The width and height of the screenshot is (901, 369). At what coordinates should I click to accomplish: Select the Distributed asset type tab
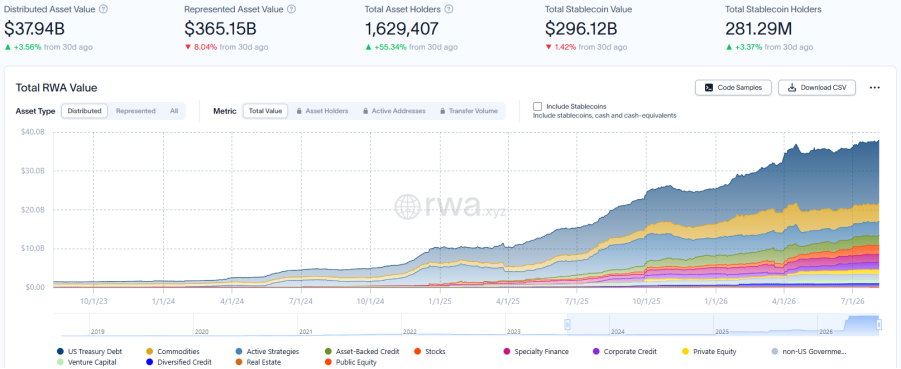84,111
